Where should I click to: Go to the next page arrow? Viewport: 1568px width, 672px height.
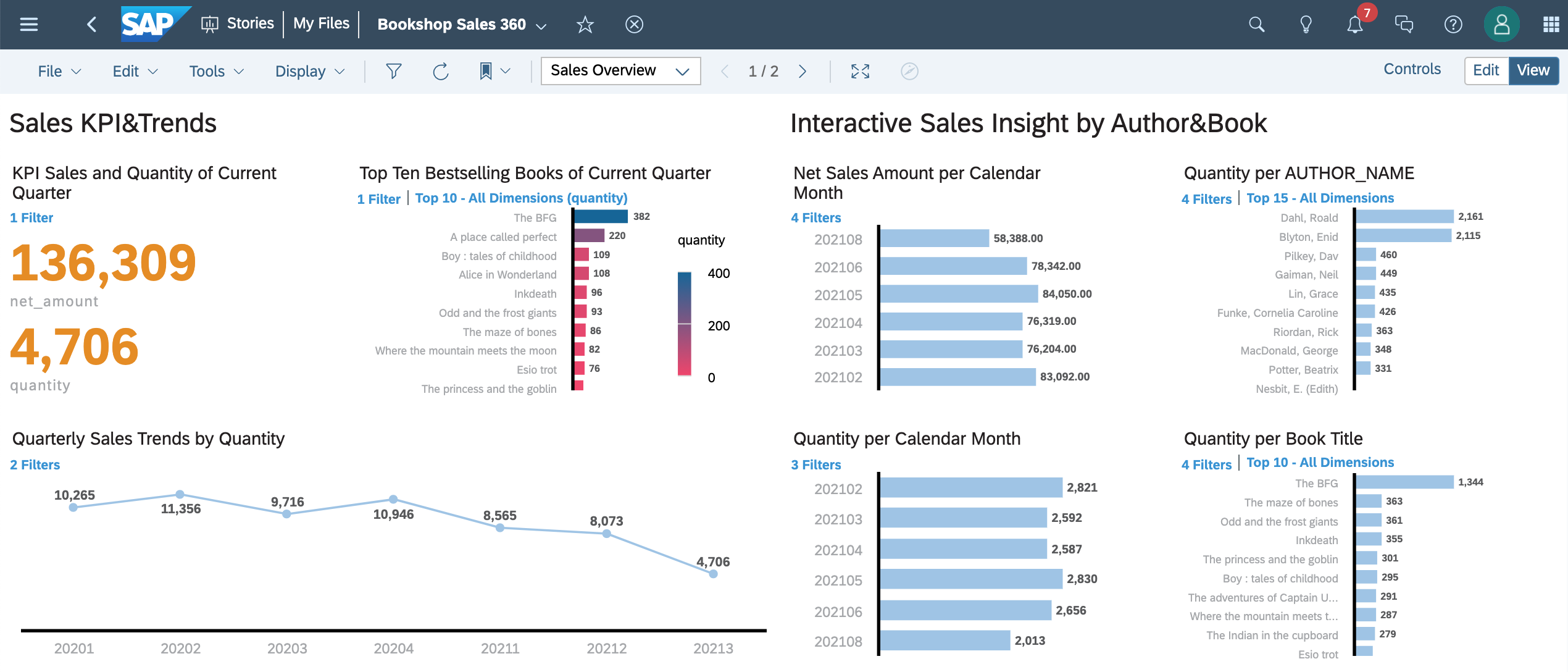(803, 72)
